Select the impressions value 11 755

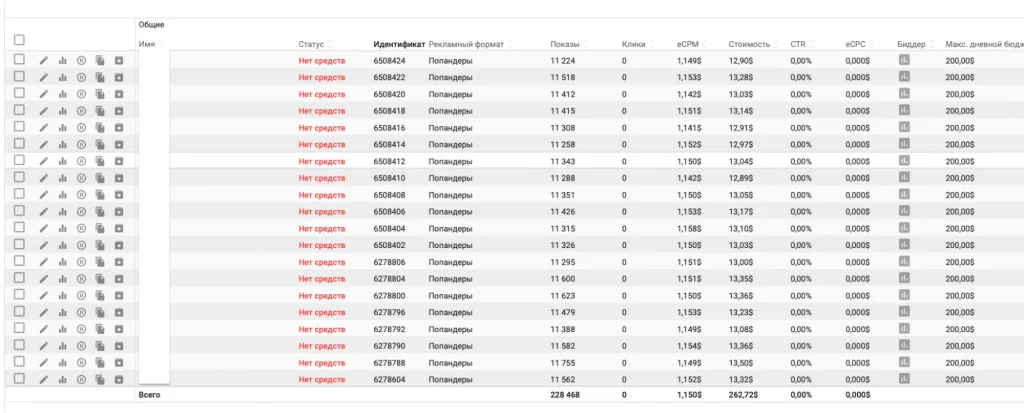564,363
